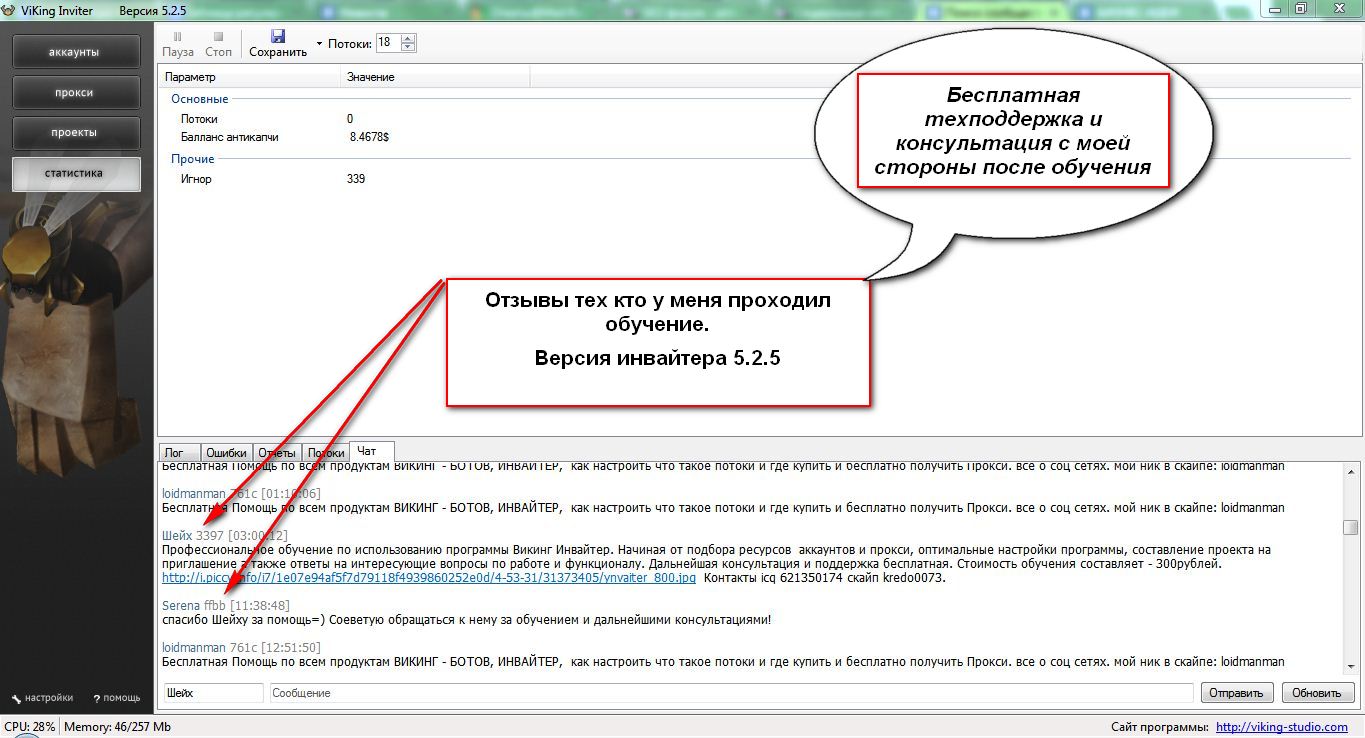Switch to the Ошибки tab

point(226,453)
